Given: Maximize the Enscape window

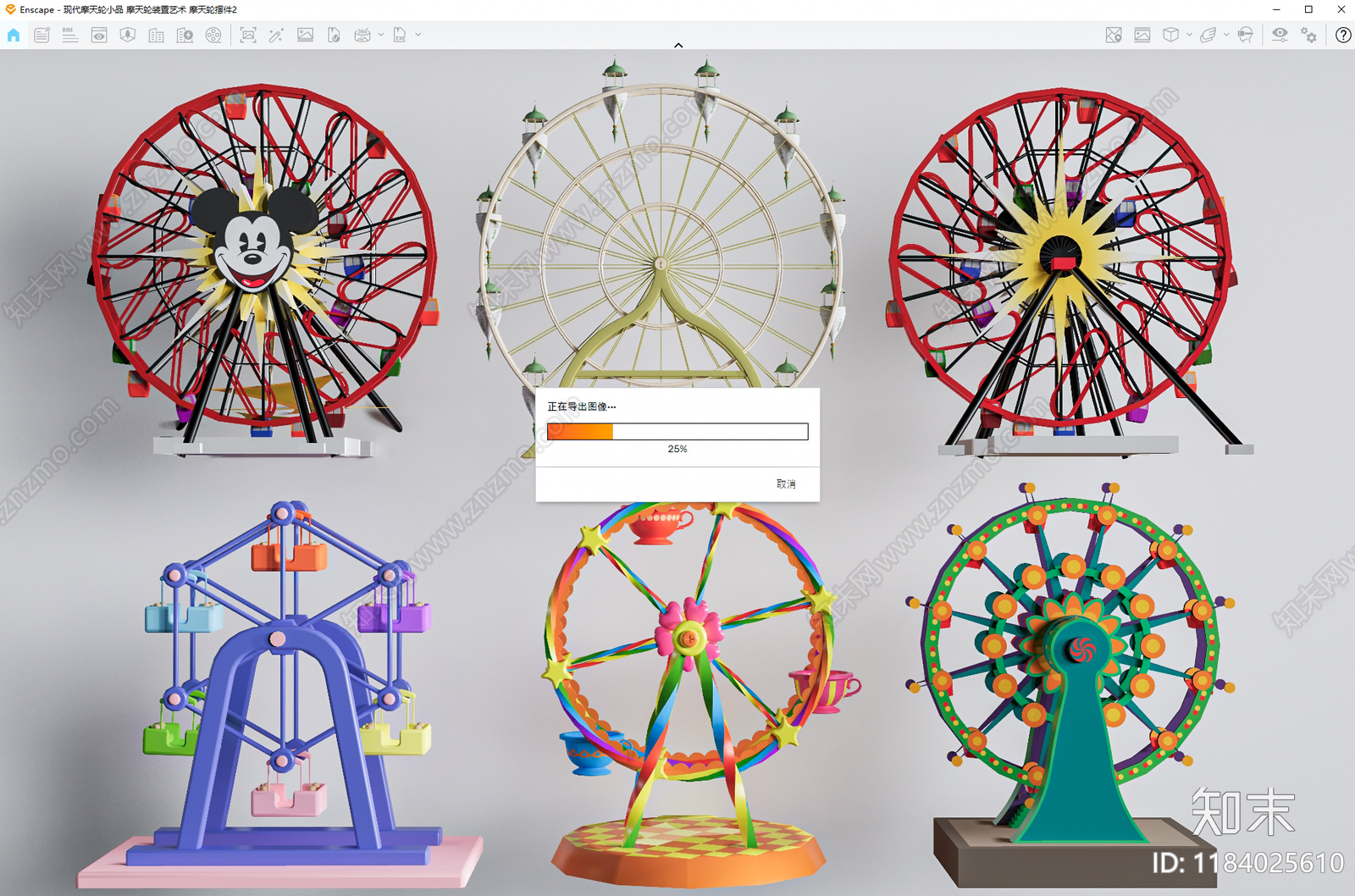Looking at the screenshot, I should click(x=1308, y=9).
